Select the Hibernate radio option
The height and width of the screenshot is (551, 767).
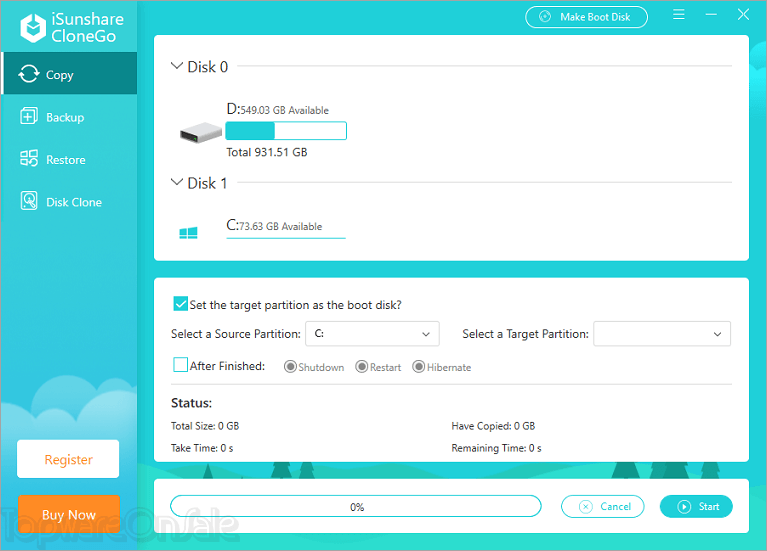[x=418, y=367]
